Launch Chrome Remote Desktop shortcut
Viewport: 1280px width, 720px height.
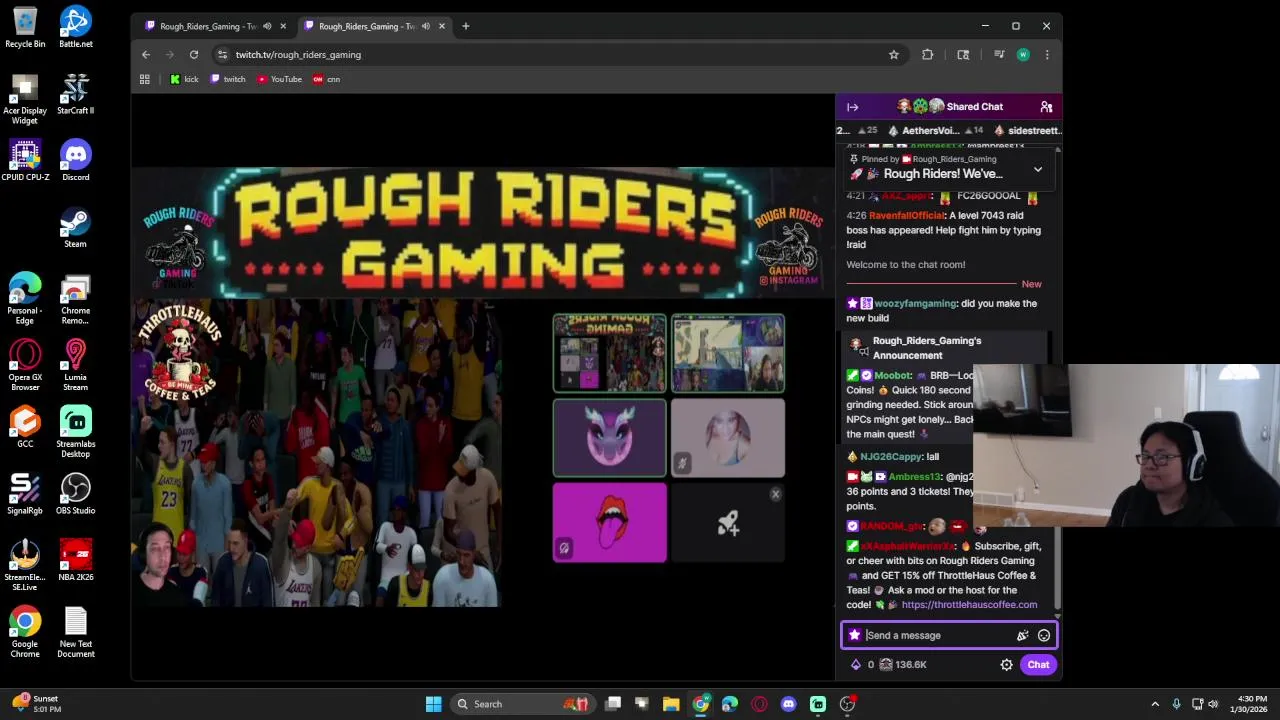click(75, 299)
